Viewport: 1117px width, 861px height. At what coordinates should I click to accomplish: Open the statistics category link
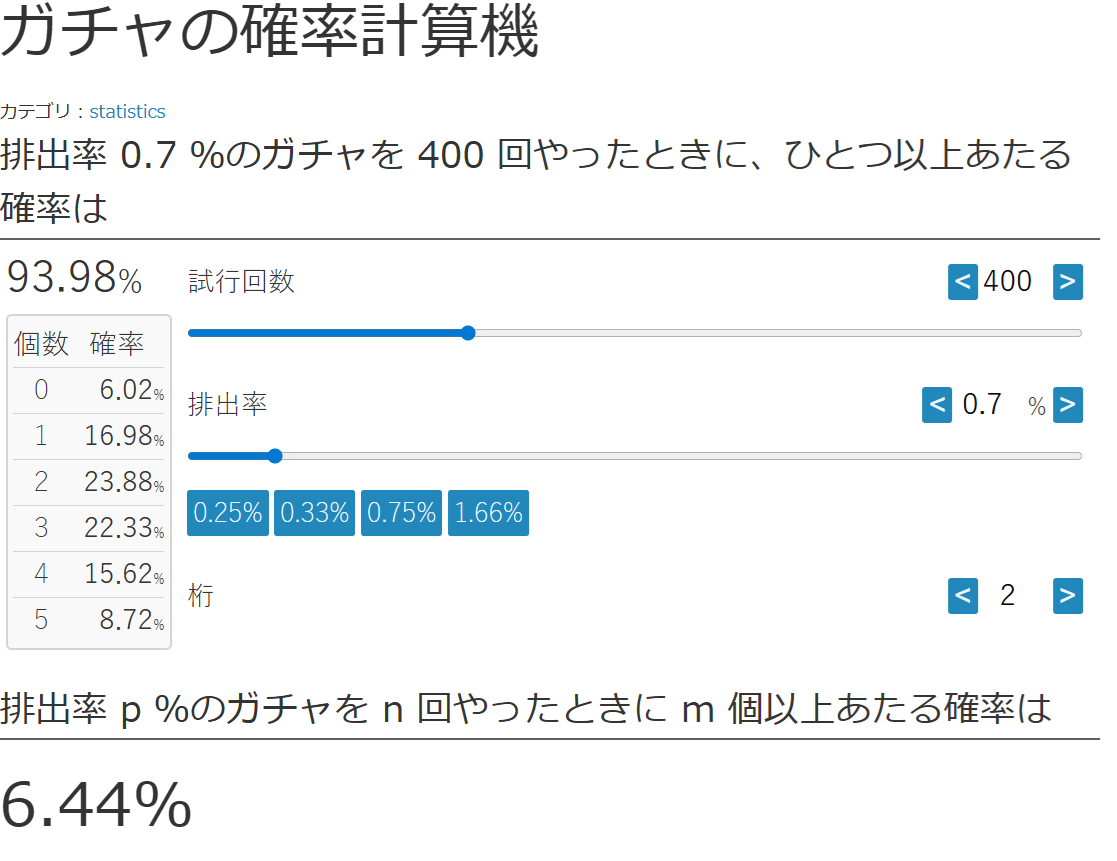(127, 112)
